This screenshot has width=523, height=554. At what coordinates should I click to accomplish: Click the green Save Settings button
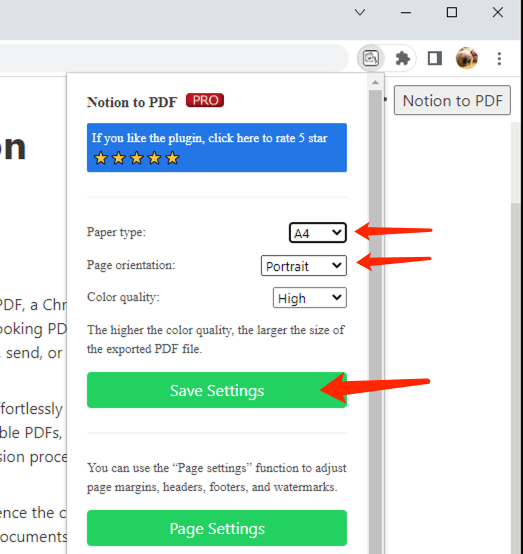pyautogui.click(x=217, y=390)
